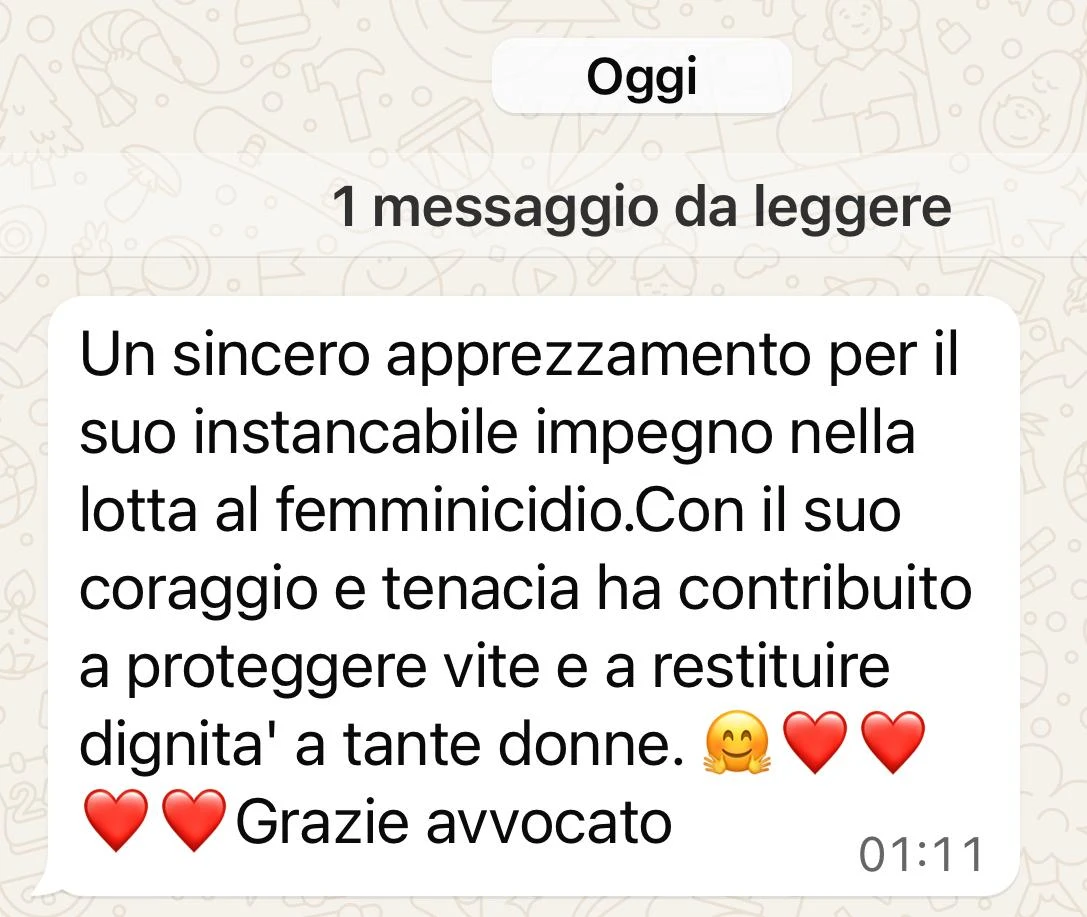Click the 01:11 message timestamp
Screen dimensions: 1087x917
pos(921,854)
